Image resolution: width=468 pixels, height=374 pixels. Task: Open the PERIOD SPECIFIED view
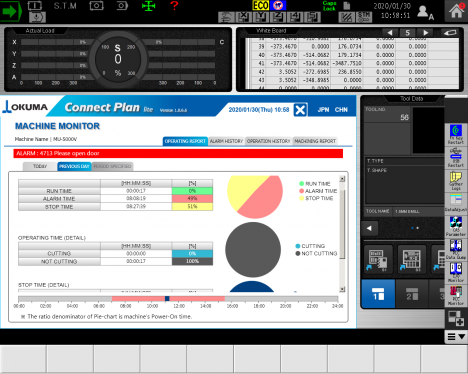point(112,166)
